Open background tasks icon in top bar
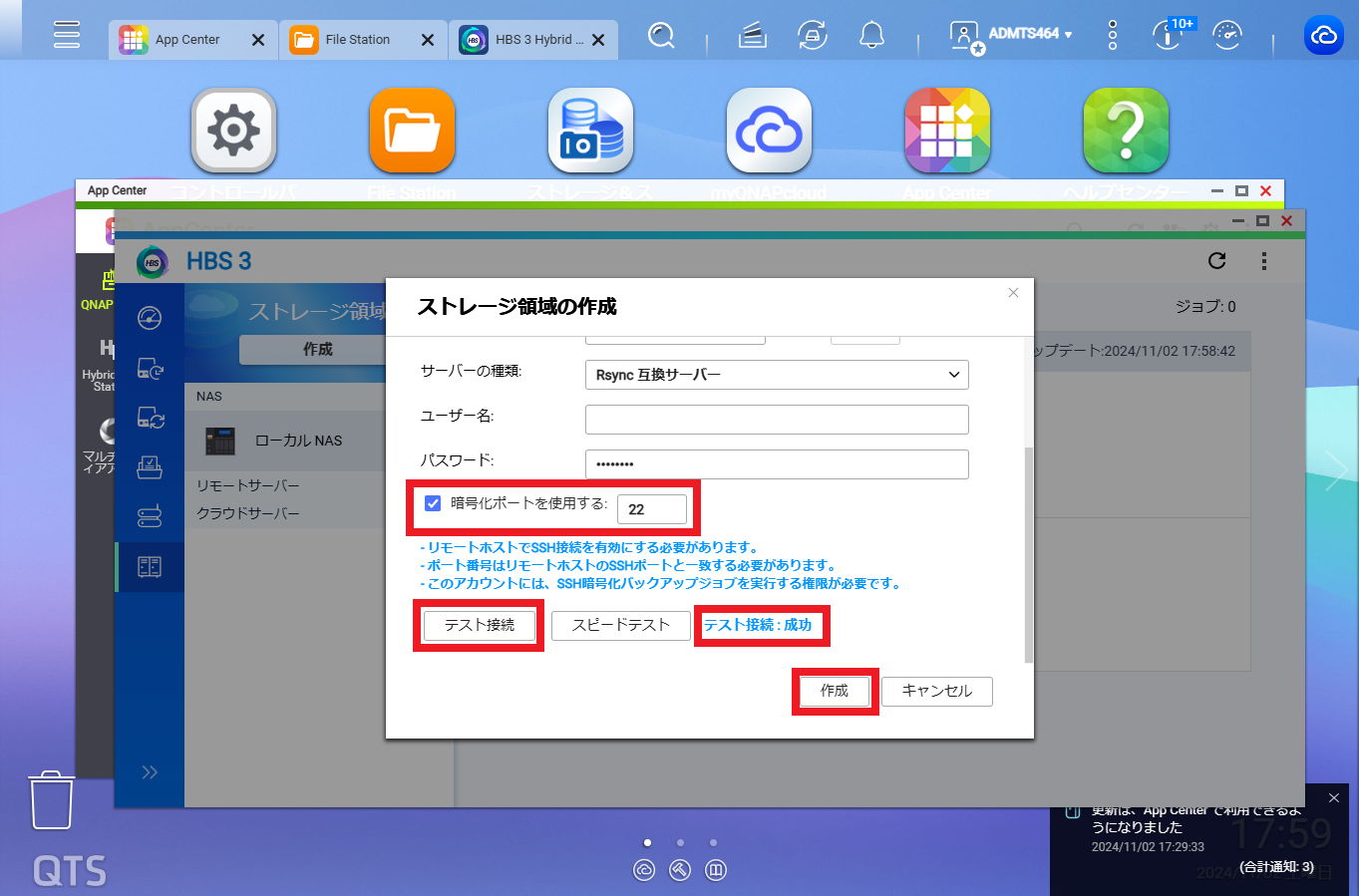This screenshot has width=1359, height=896. pos(753,36)
